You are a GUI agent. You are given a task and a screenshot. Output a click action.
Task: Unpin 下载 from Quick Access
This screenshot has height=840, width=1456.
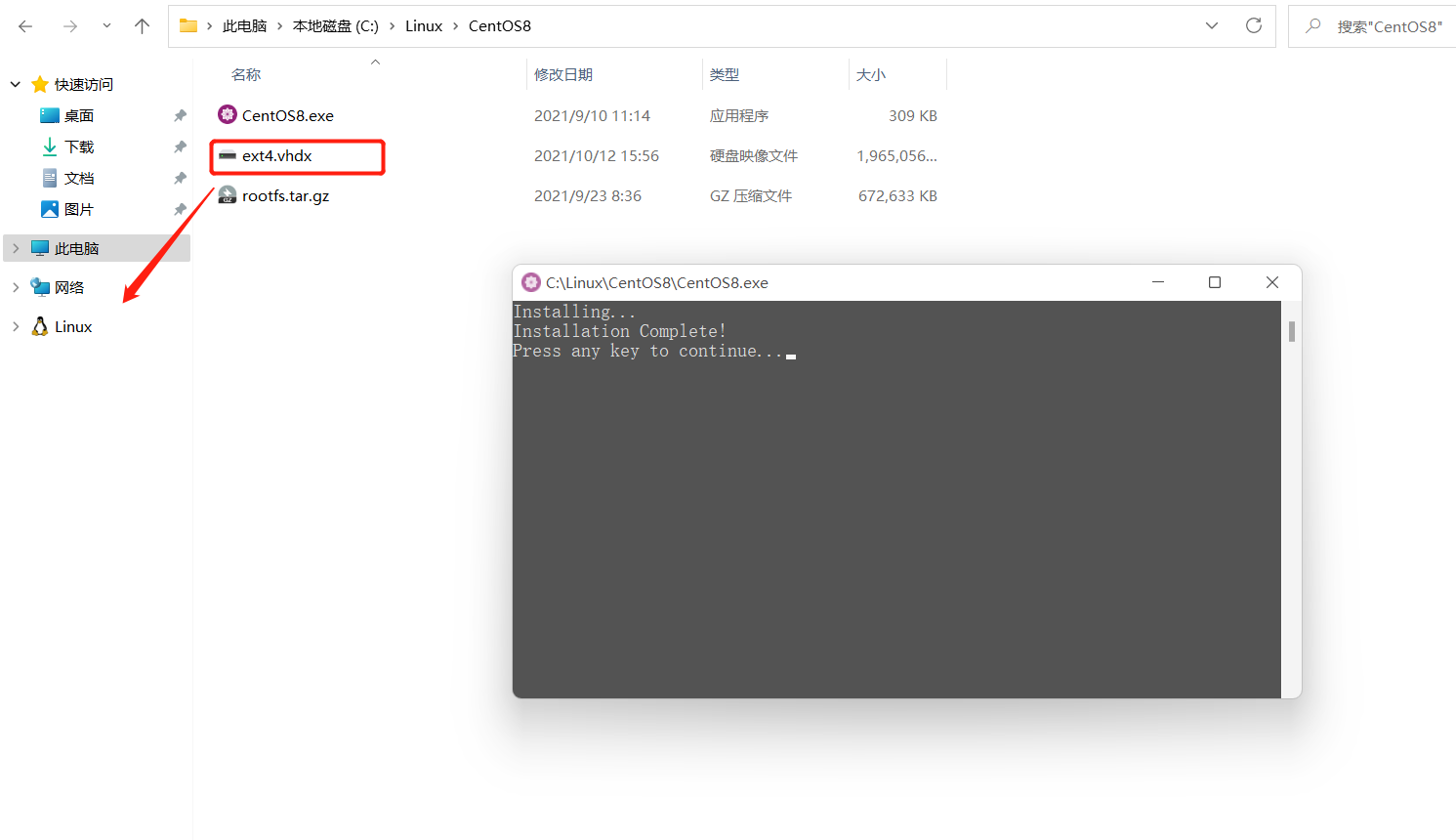tap(180, 147)
